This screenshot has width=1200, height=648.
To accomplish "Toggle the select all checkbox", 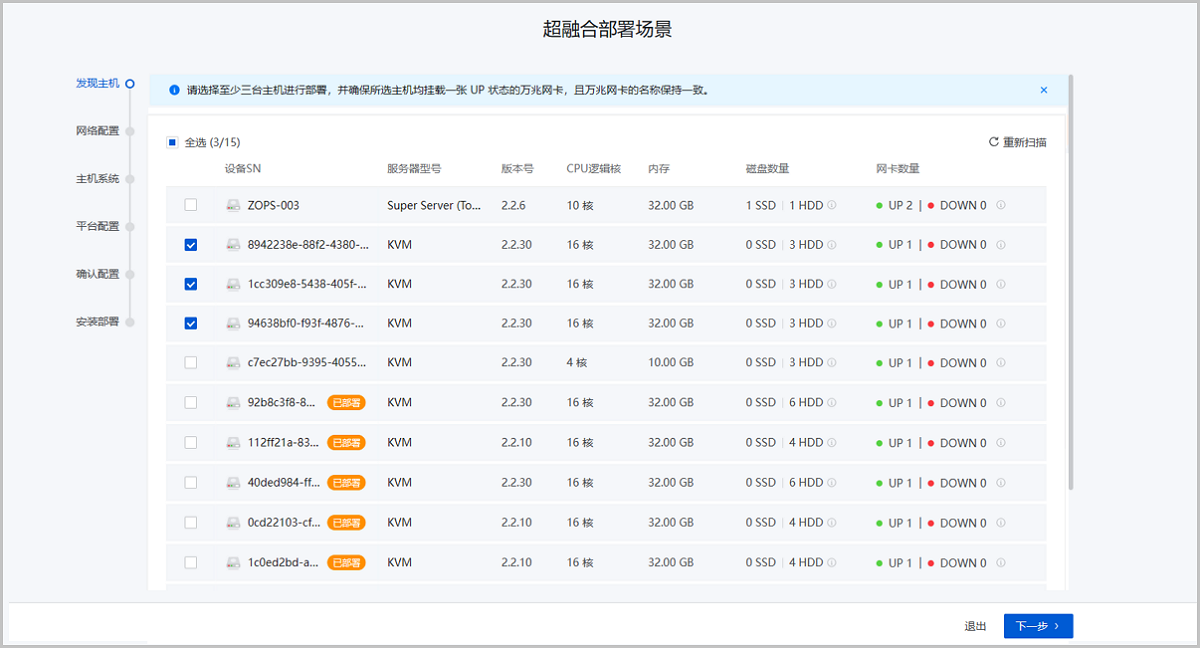I will 172,143.
